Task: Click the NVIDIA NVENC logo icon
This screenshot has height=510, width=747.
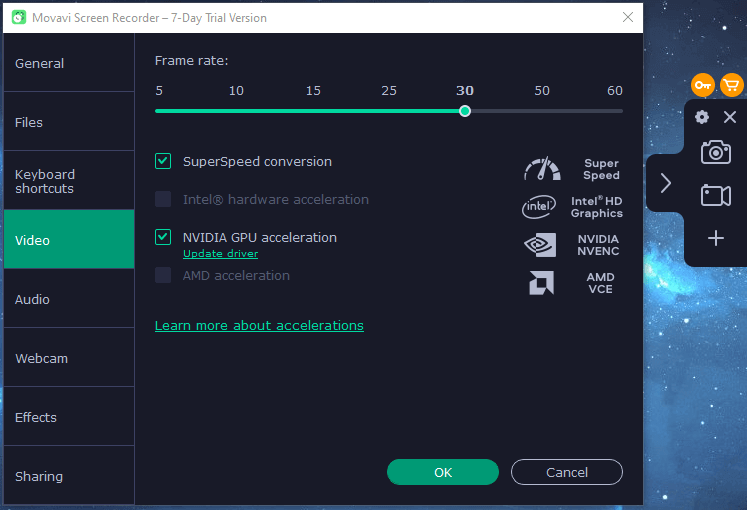Action: click(x=540, y=245)
